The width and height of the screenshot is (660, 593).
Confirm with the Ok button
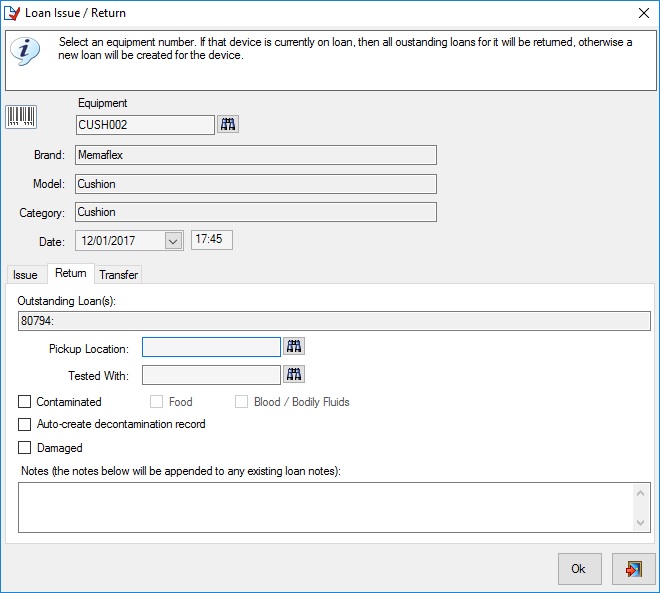tap(580, 569)
